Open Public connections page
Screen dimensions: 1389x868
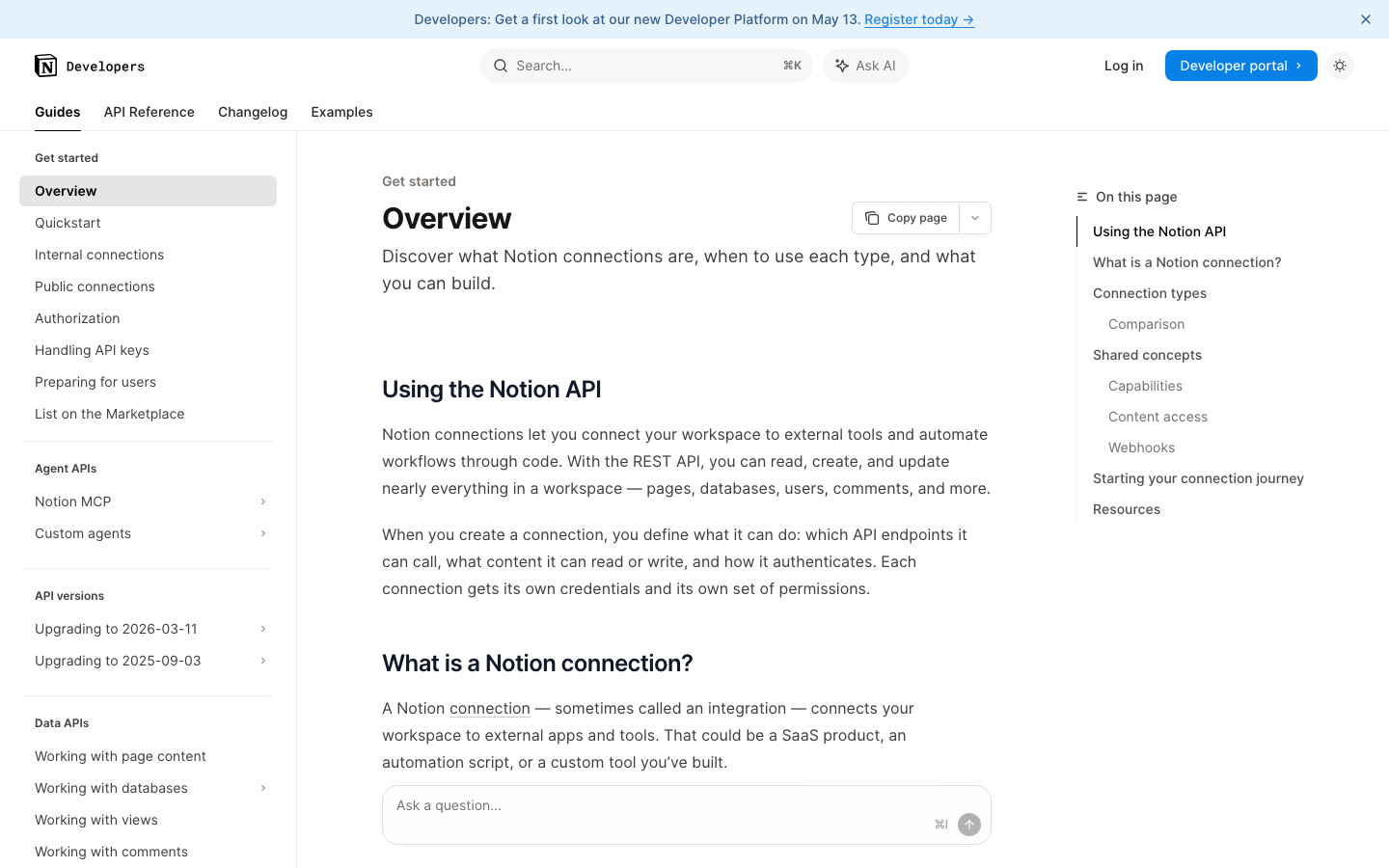148,286
